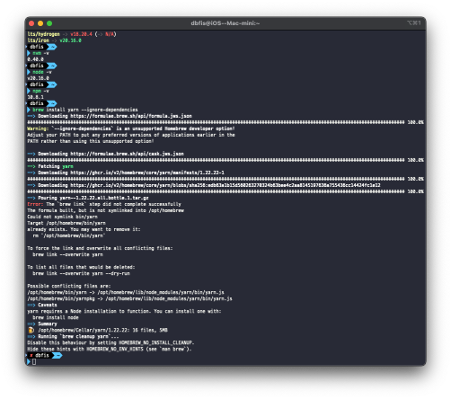
Task: Click the 'lts/hydrogen' line at top
Action: point(72,34)
